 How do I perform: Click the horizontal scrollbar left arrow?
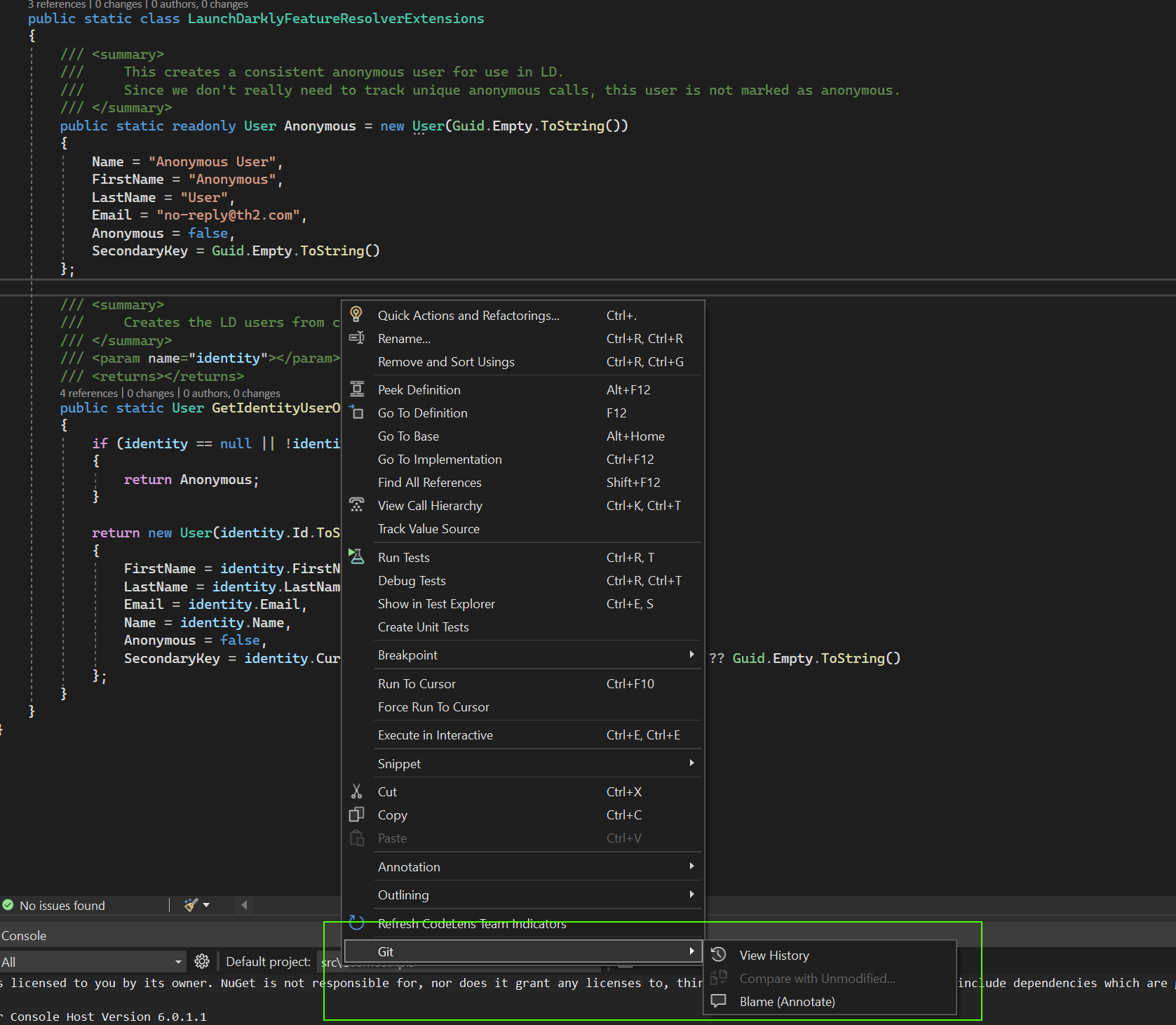point(244,905)
